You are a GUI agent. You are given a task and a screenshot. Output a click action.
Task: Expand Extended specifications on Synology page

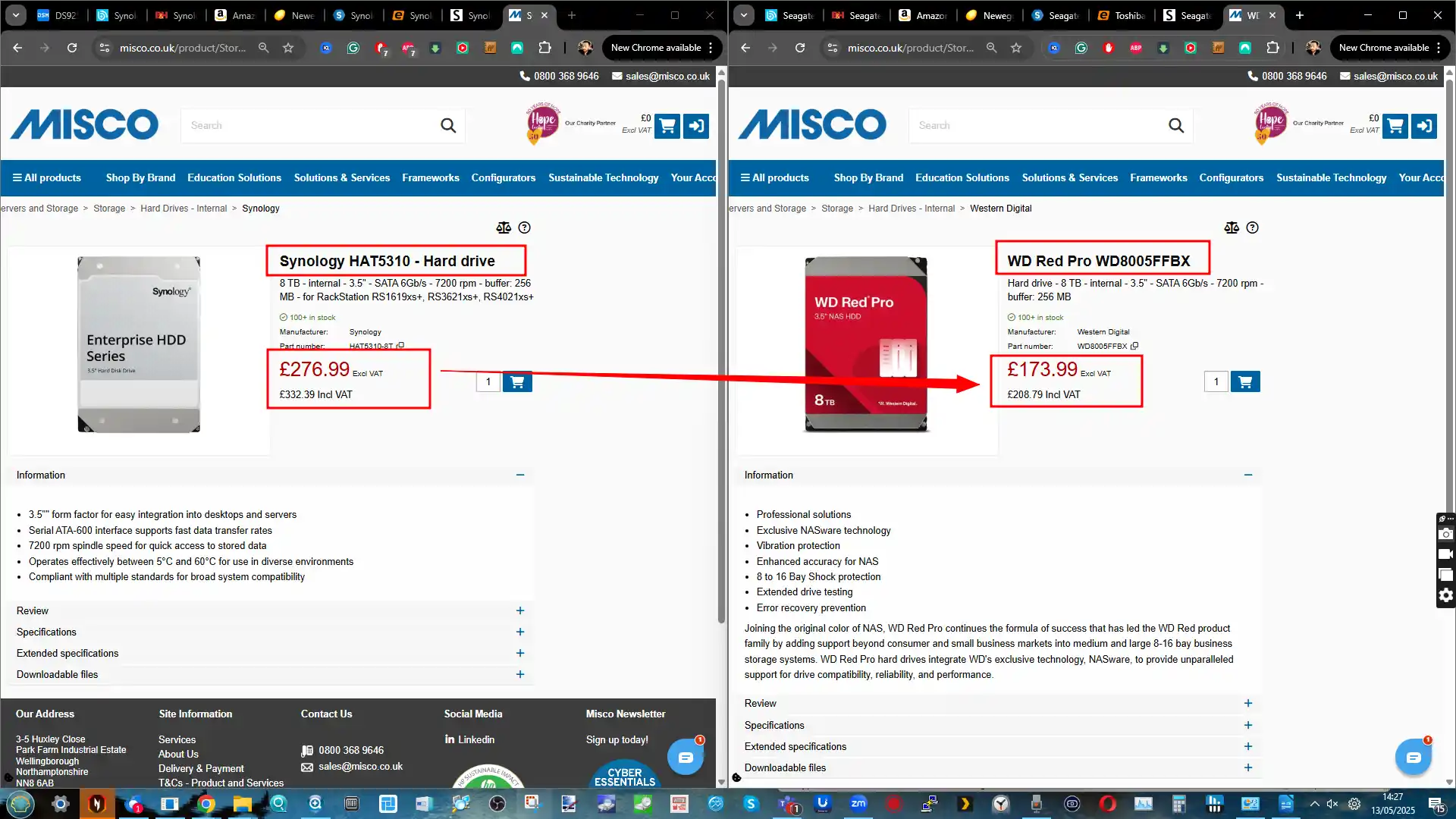pyautogui.click(x=520, y=654)
